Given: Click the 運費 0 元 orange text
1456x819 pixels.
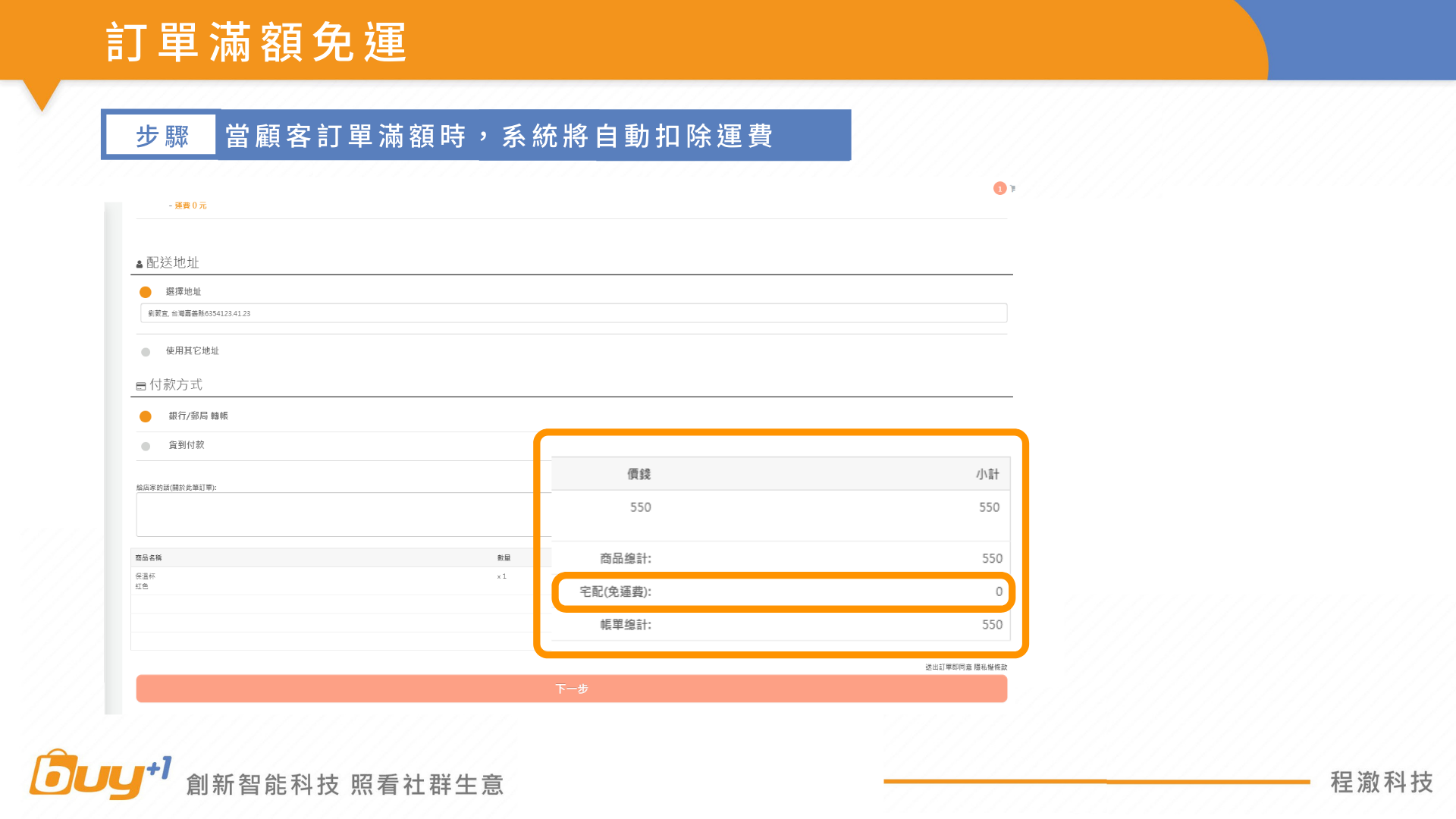Looking at the screenshot, I should (x=190, y=206).
